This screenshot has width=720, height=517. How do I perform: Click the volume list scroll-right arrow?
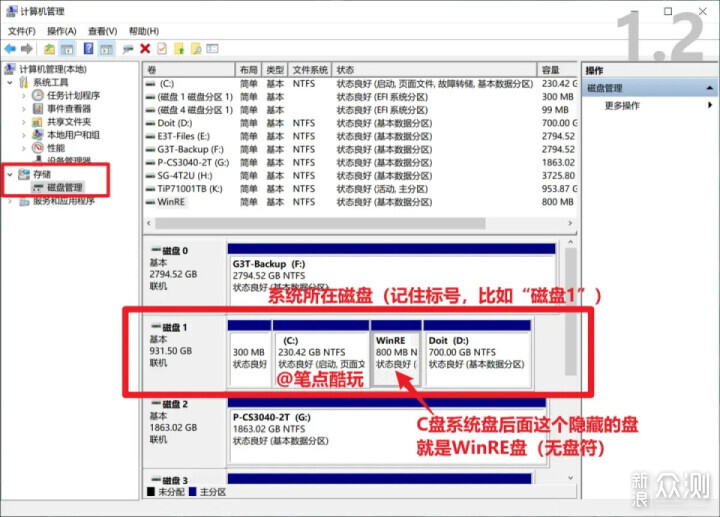click(x=570, y=223)
